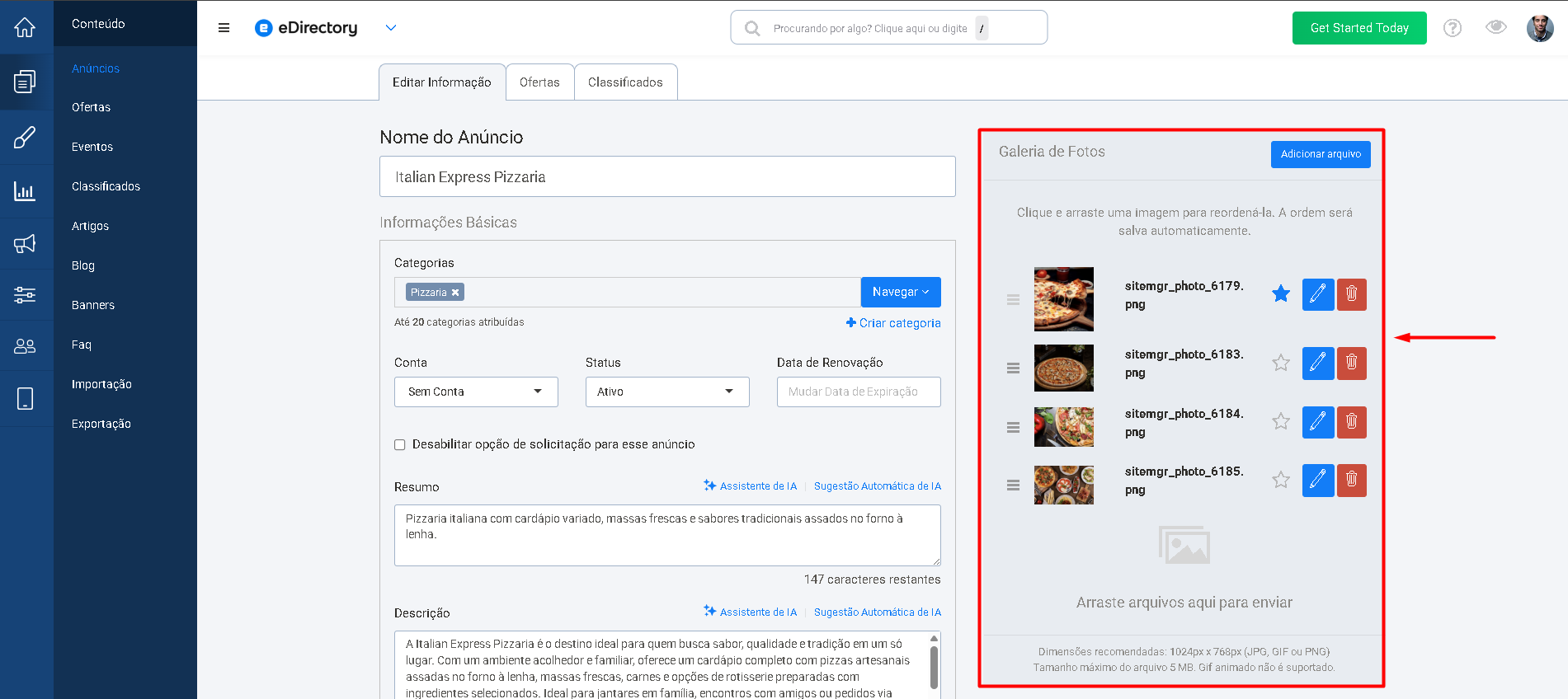This screenshot has width=1568, height=699.
Task: Open the bar chart reports icon
Action: 25,191
